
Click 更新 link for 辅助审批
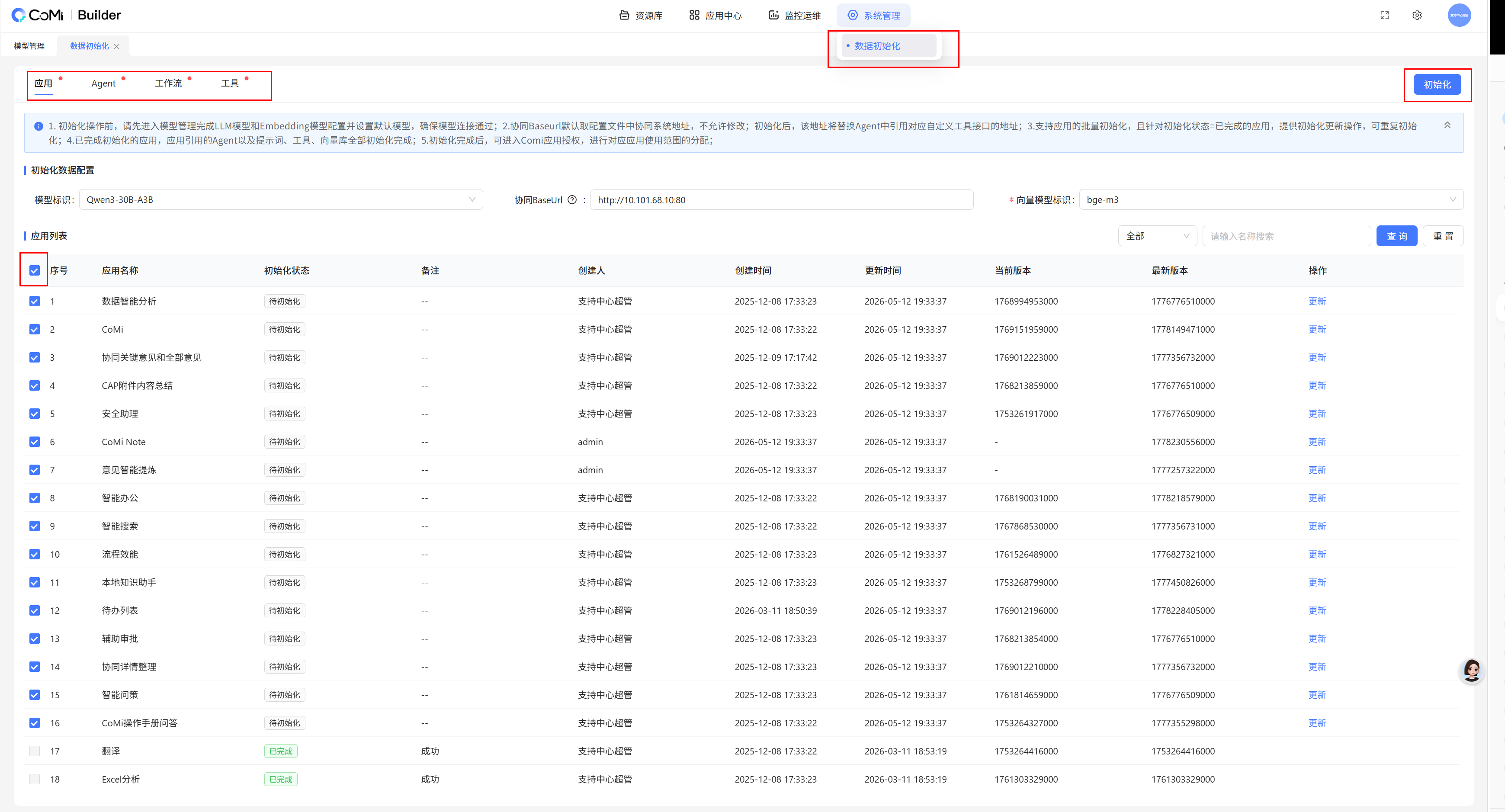pyautogui.click(x=1317, y=639)
